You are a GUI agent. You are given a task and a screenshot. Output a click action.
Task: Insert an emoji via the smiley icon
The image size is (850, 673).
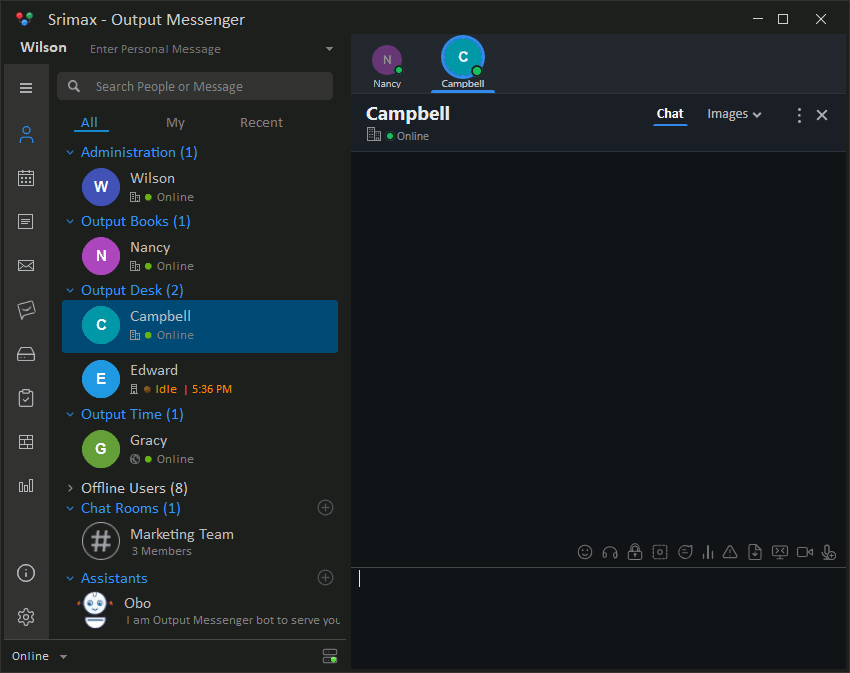click(585, 552)
